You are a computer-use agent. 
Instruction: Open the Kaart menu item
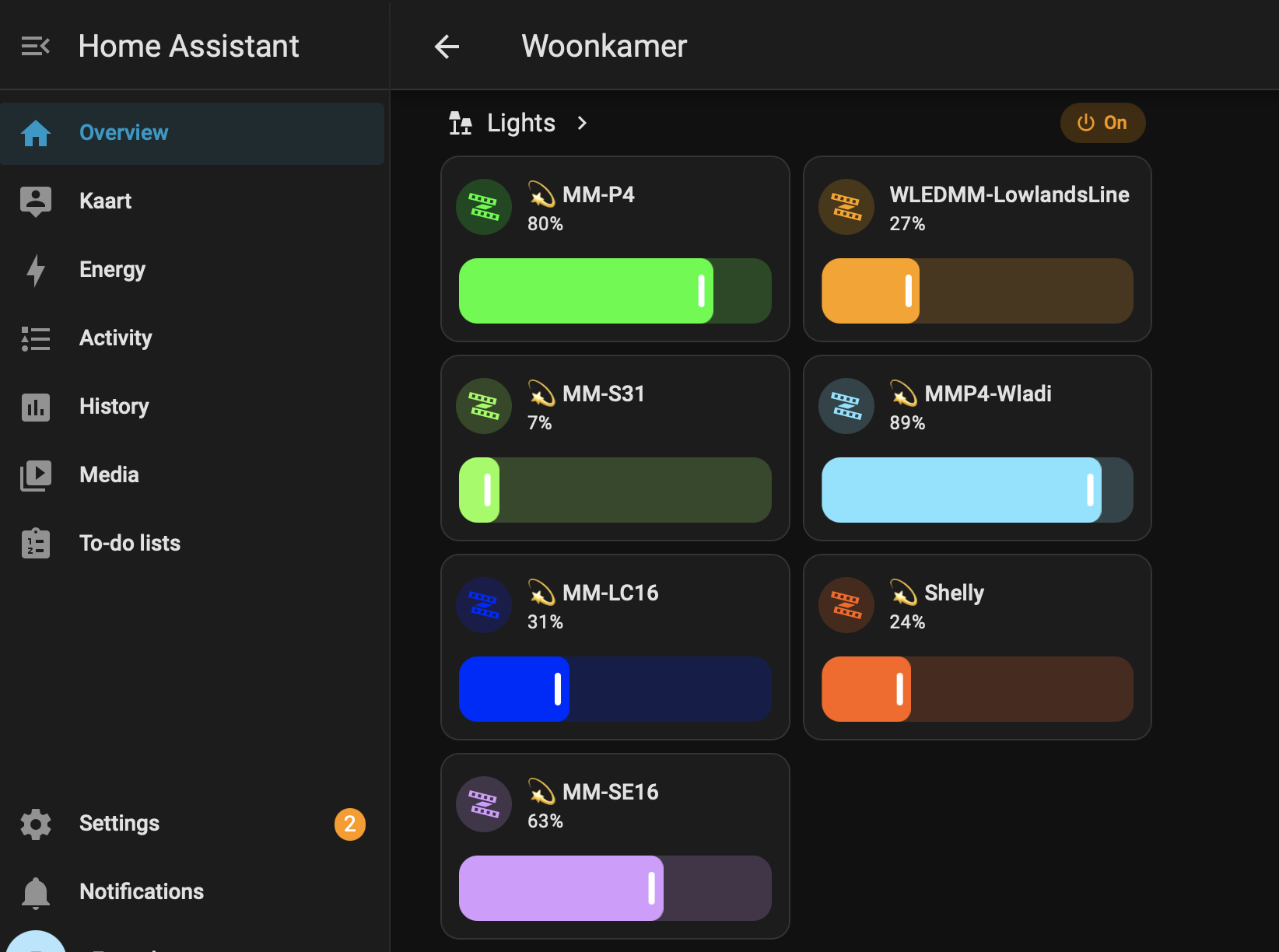(x=192, y=201)
